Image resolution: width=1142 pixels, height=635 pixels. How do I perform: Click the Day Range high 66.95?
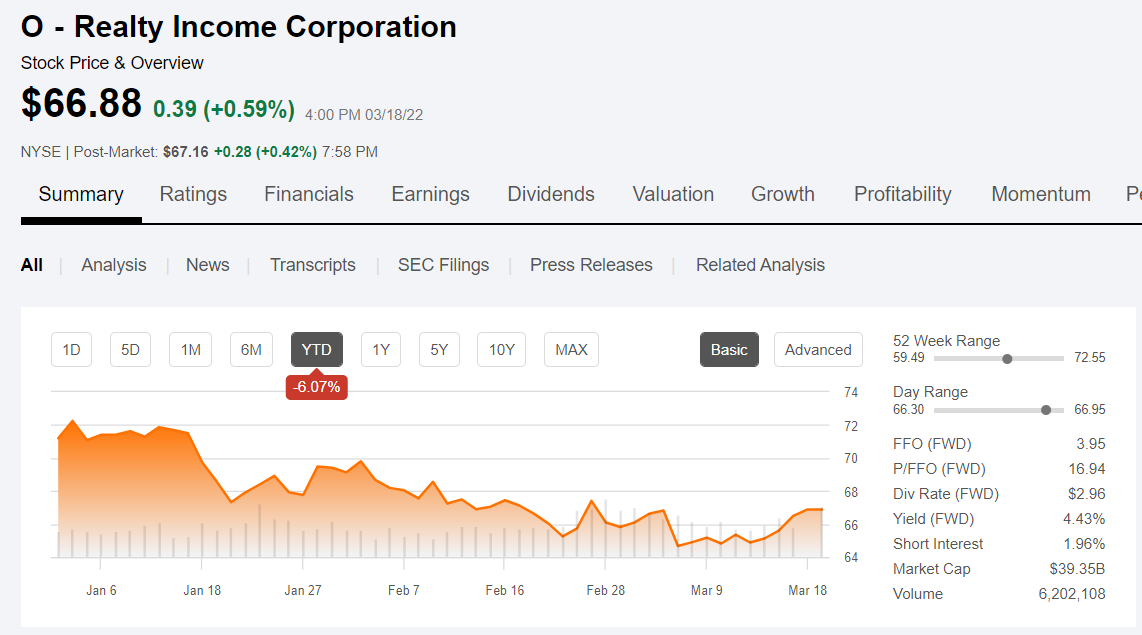1090,409
